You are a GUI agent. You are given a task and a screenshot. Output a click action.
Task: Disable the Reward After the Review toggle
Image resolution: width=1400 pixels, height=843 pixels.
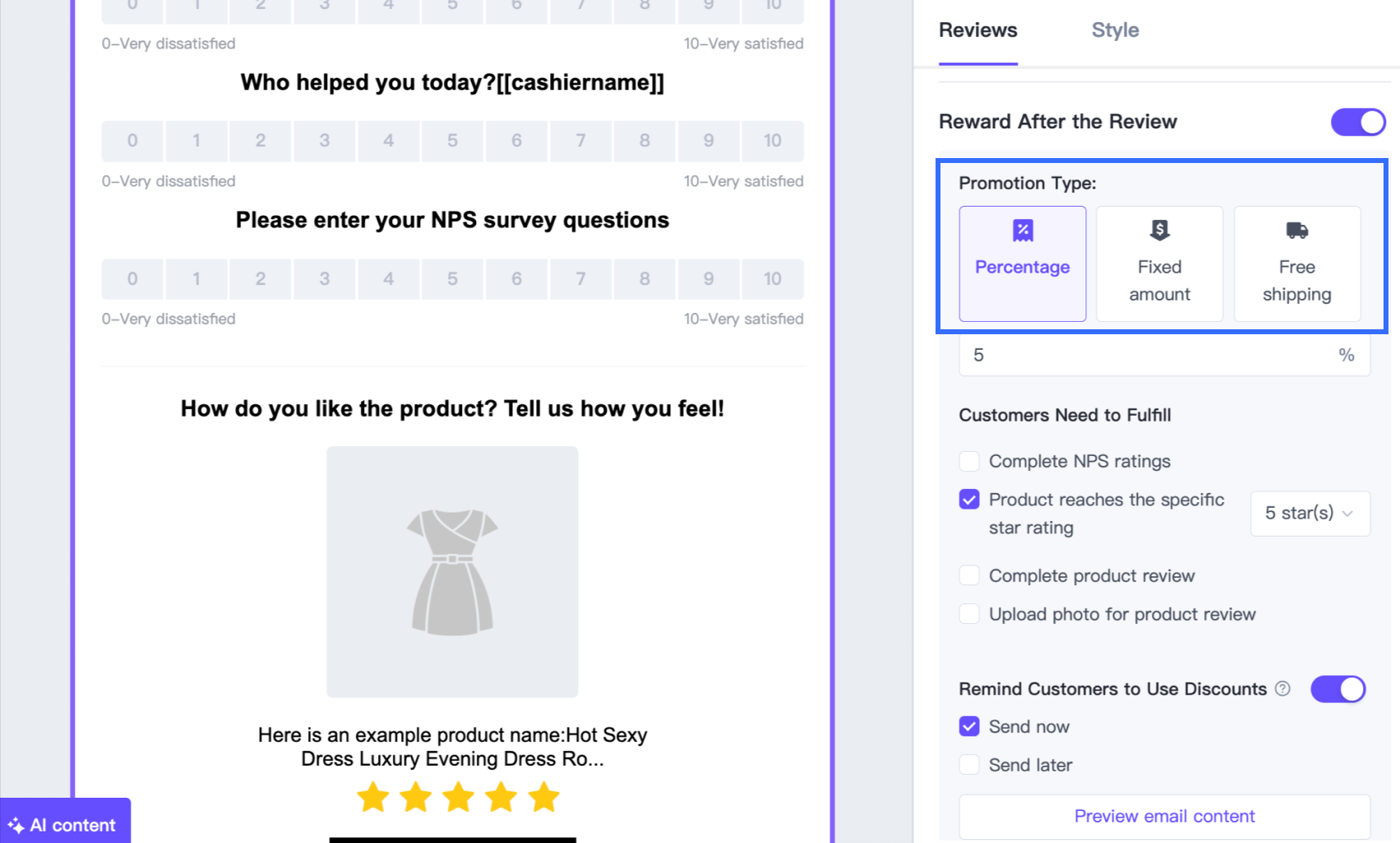click(1357, 122)
